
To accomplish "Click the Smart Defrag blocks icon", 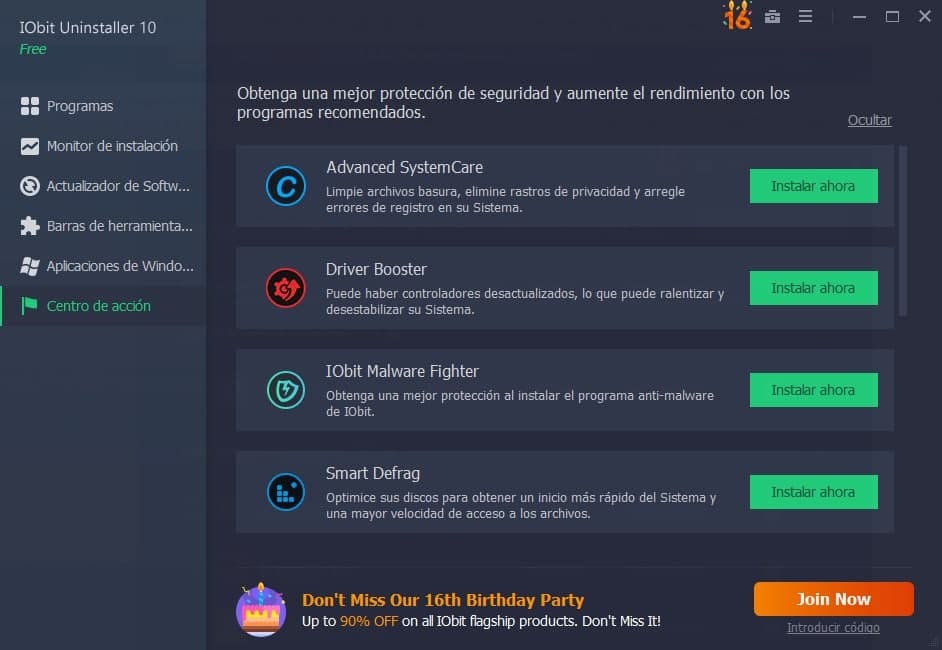I will click(x=285, y=492).
